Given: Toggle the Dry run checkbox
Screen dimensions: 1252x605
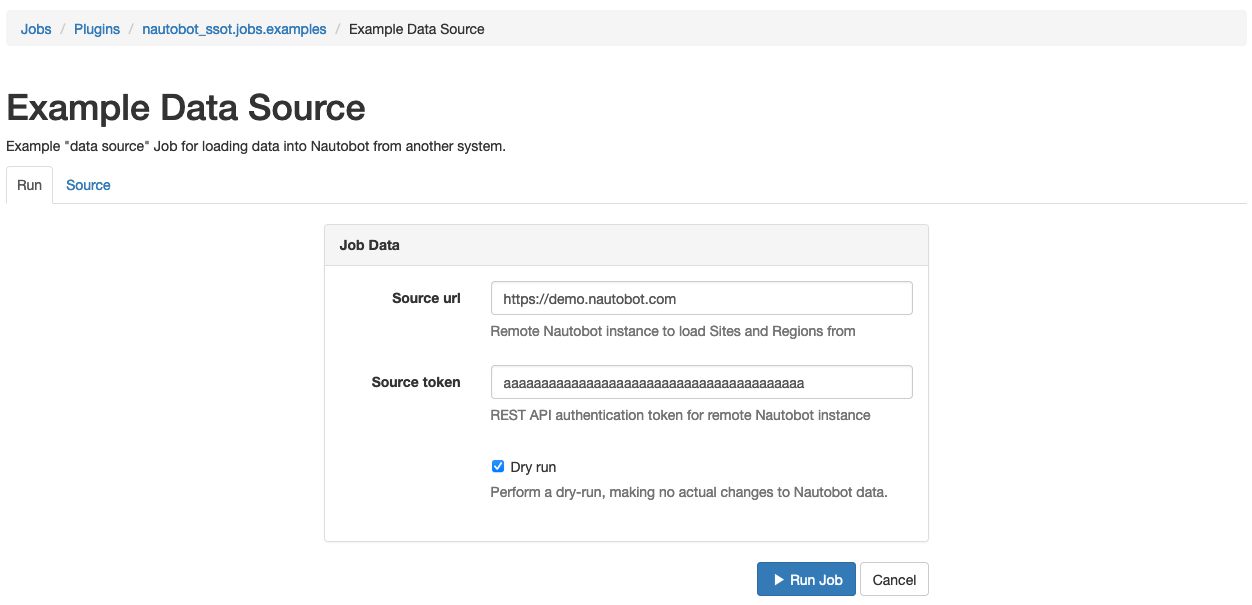Looking at the screenshot, I should (x=498, y=466).
